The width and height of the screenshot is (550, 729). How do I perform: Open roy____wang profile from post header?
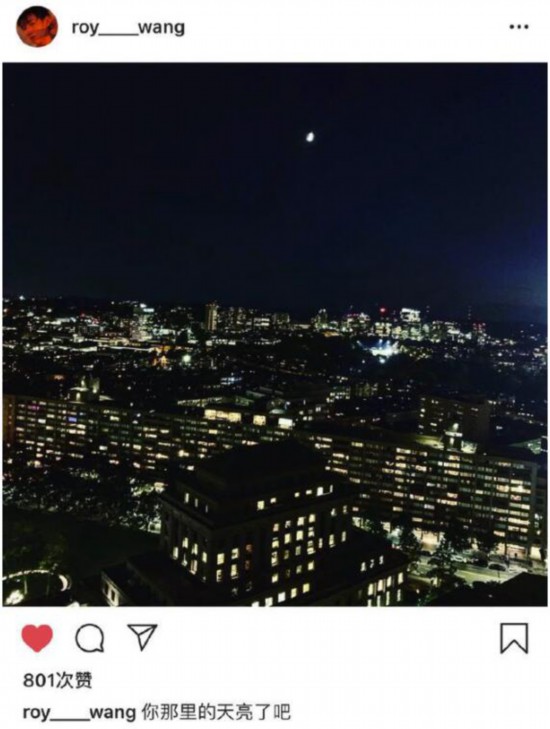point(128,27)
